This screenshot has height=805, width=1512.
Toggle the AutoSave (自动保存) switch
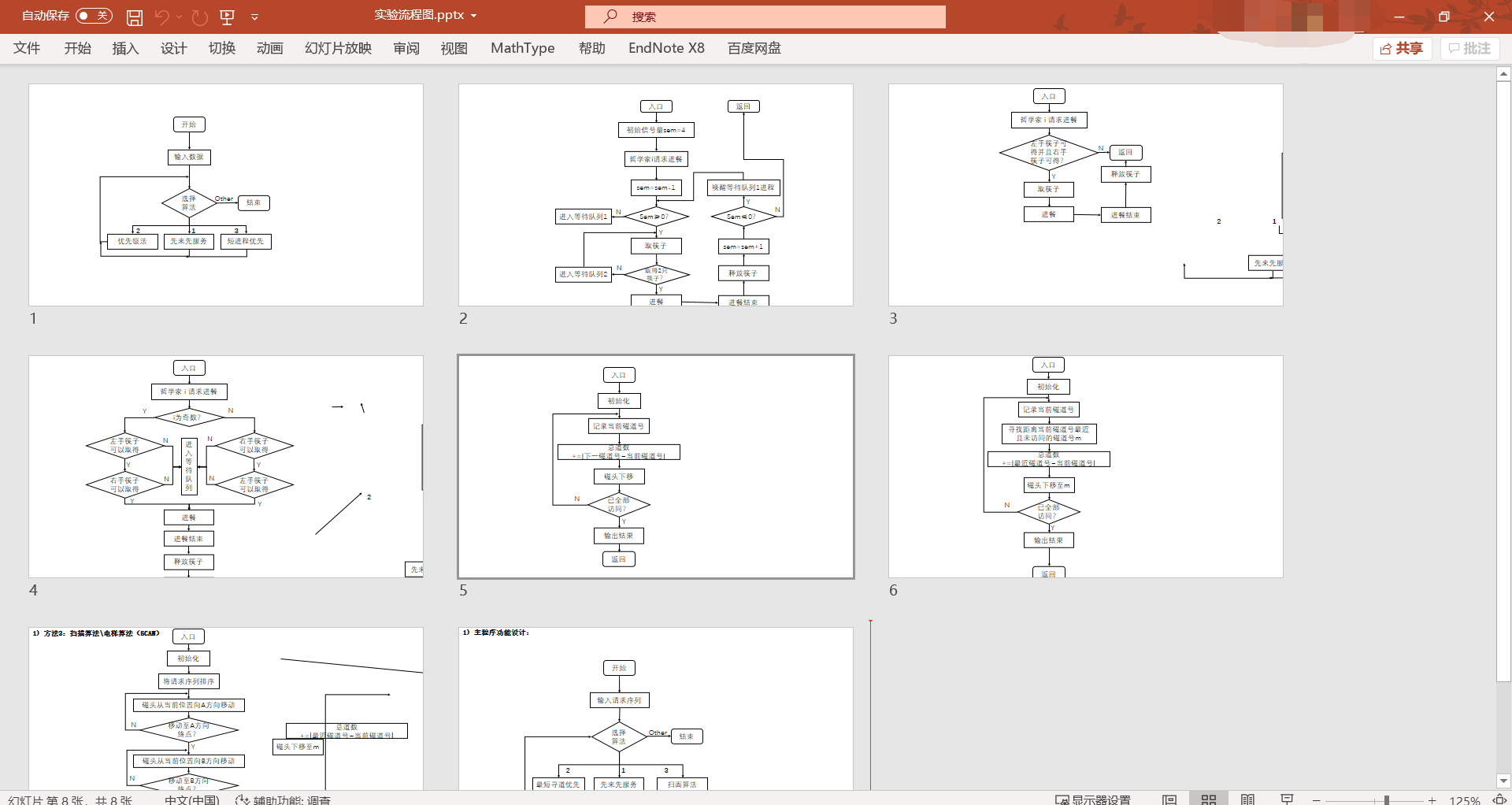point(94,16)
